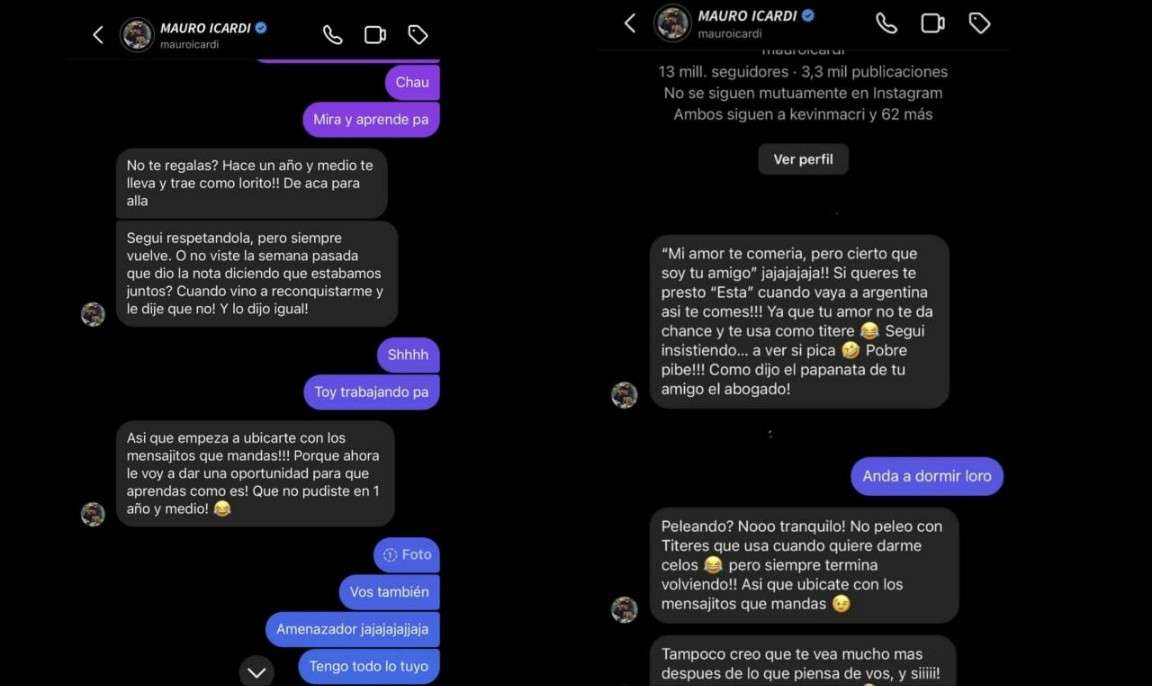Tap the back arrow in left chat

pos(98,35)
